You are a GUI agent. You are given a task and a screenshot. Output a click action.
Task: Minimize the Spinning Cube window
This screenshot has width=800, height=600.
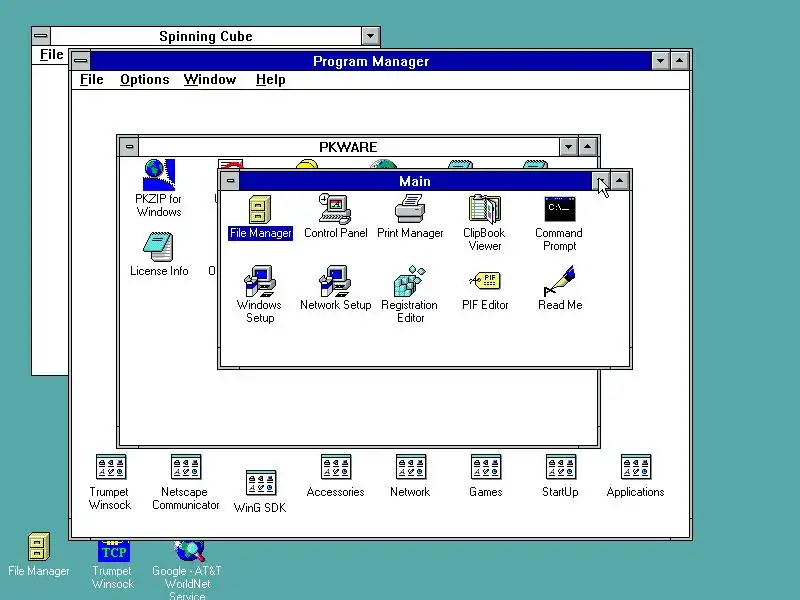coord(370,36)
